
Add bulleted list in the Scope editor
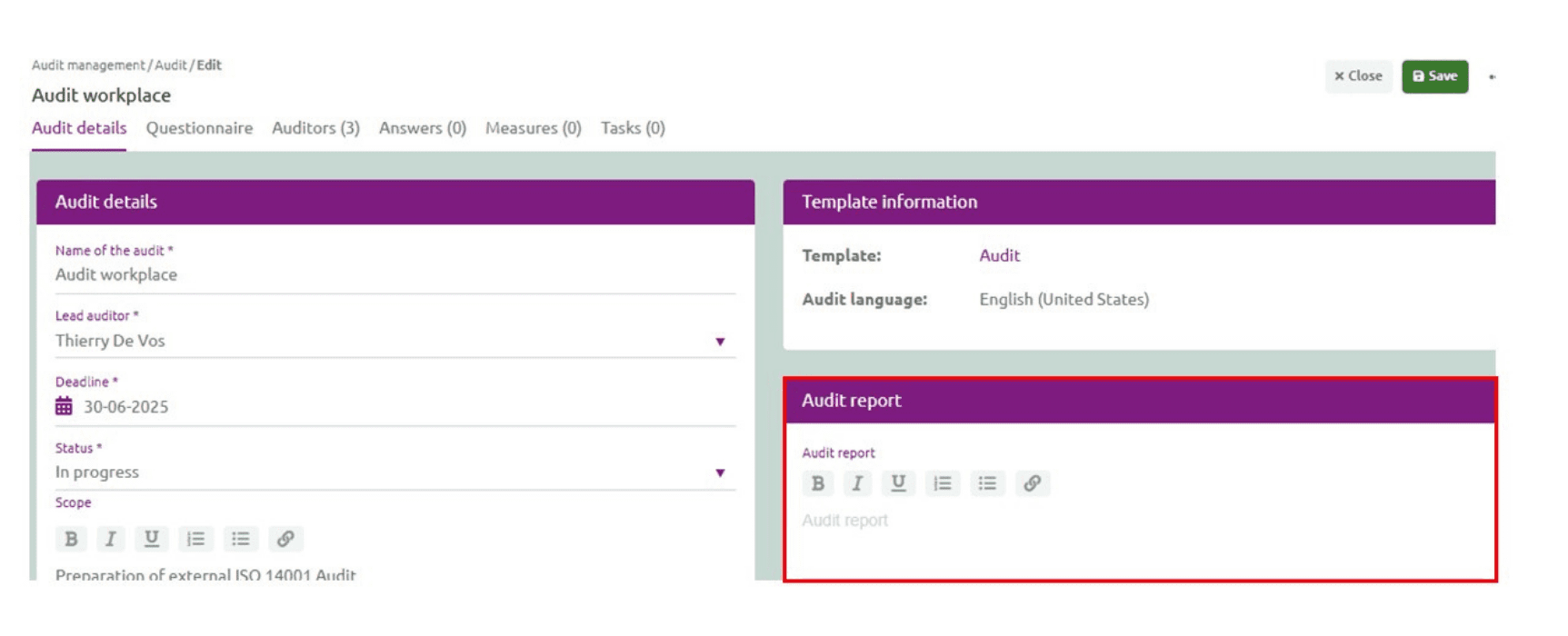point(240,539)
